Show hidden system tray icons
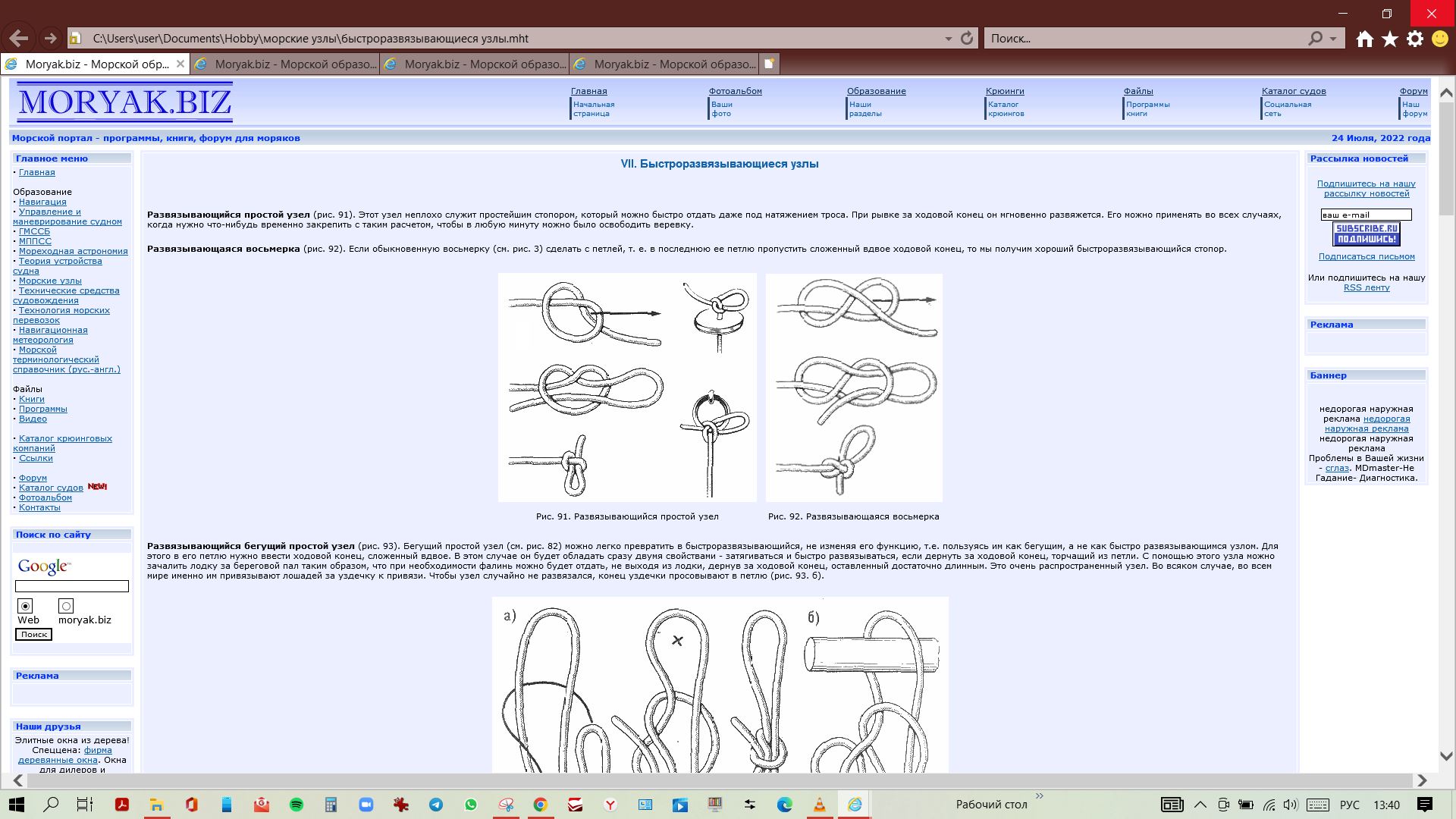The image size is (1456, 819). click(1200, 805)
